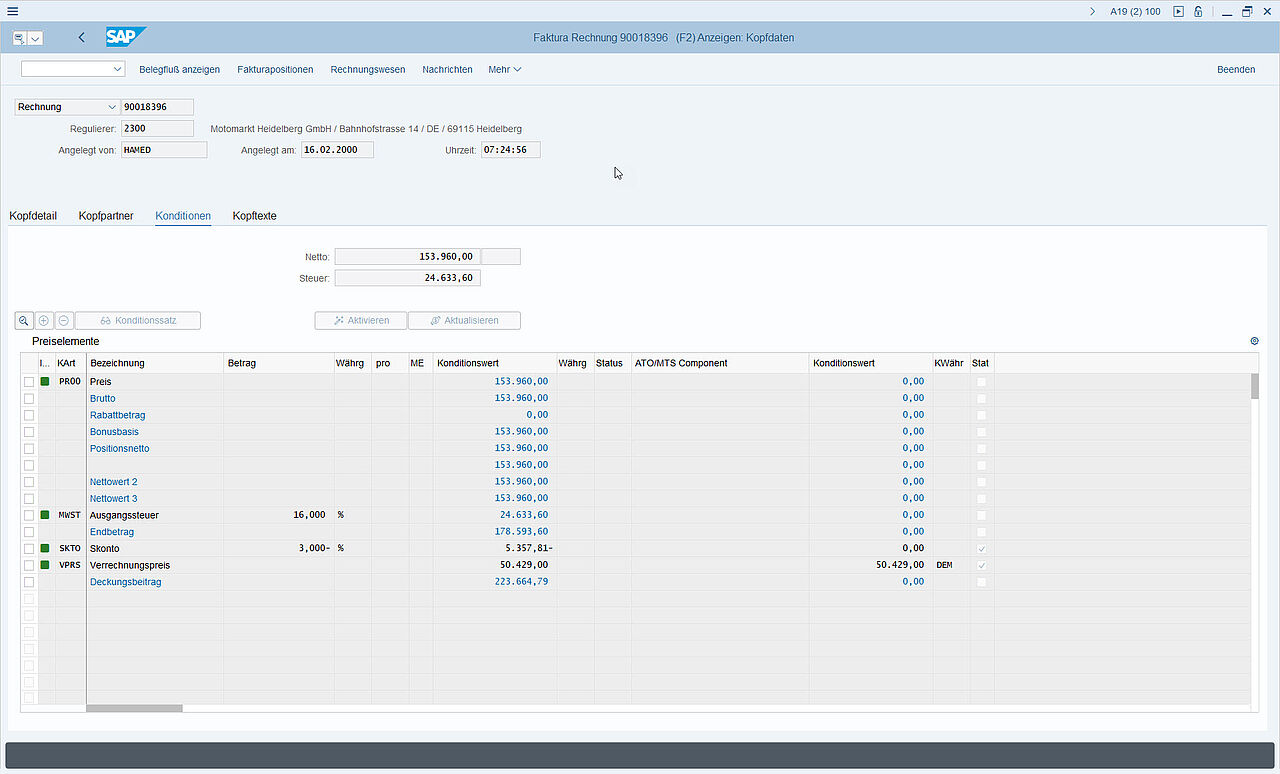Click the play-box icon in title bar
The image size is (1280, 774).
[1179, 11]
